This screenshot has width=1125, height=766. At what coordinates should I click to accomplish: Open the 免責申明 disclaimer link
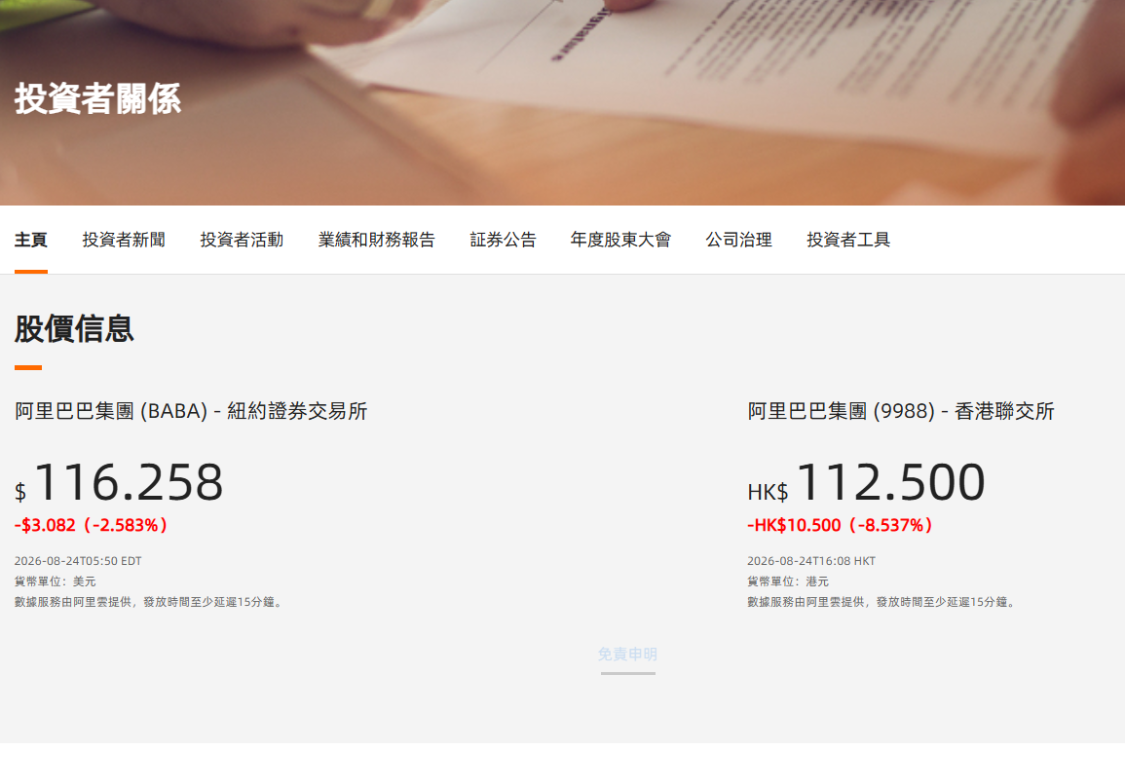click(x=628, y=654)
